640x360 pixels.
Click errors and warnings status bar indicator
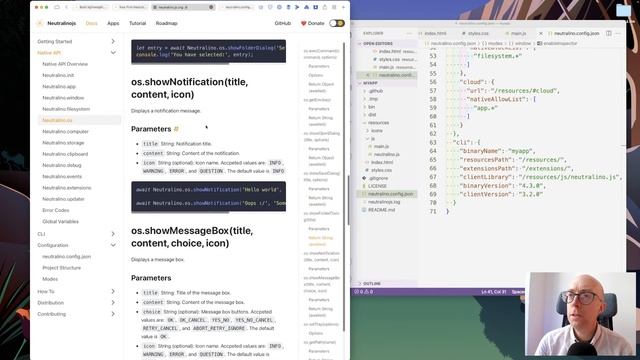coord(364,292)
